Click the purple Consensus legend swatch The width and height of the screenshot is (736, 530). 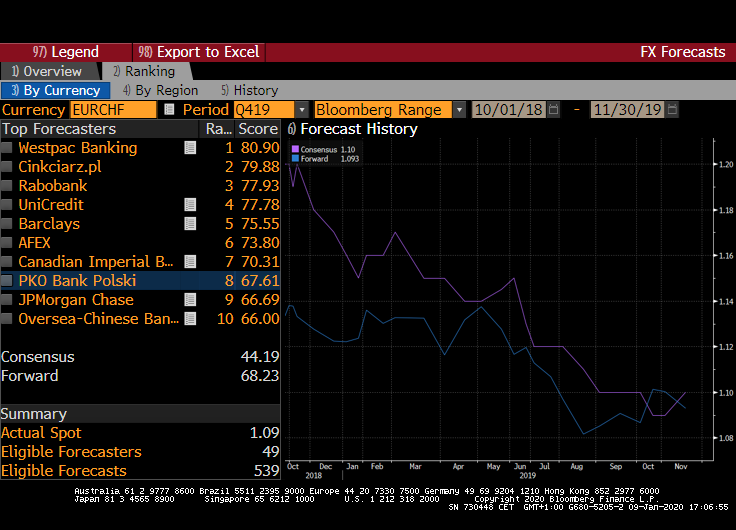294,149
